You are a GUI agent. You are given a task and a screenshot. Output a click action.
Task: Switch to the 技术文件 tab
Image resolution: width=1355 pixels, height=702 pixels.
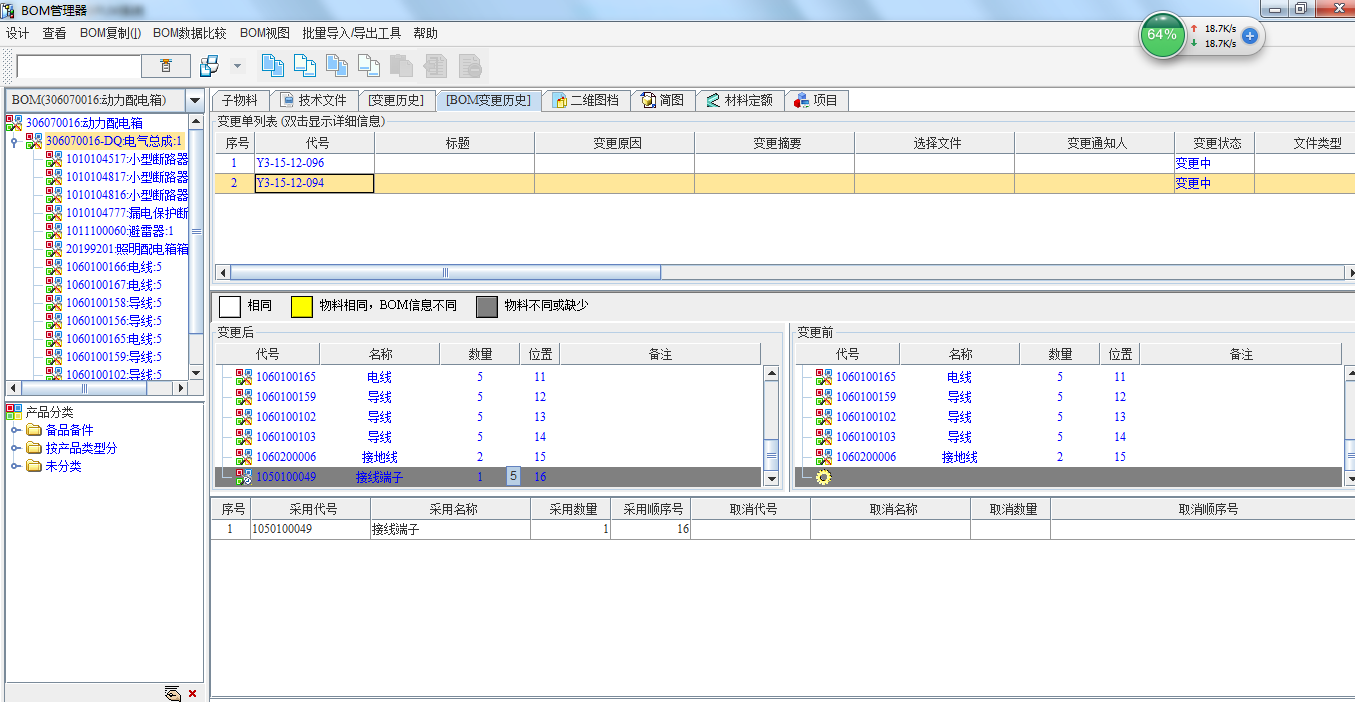click(314, 100)
